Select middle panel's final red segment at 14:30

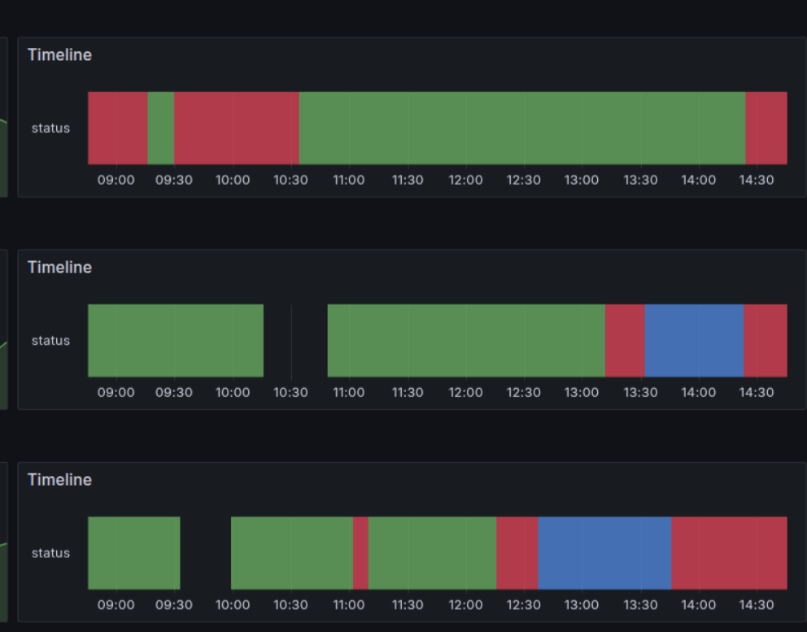(x=765, y=341)
